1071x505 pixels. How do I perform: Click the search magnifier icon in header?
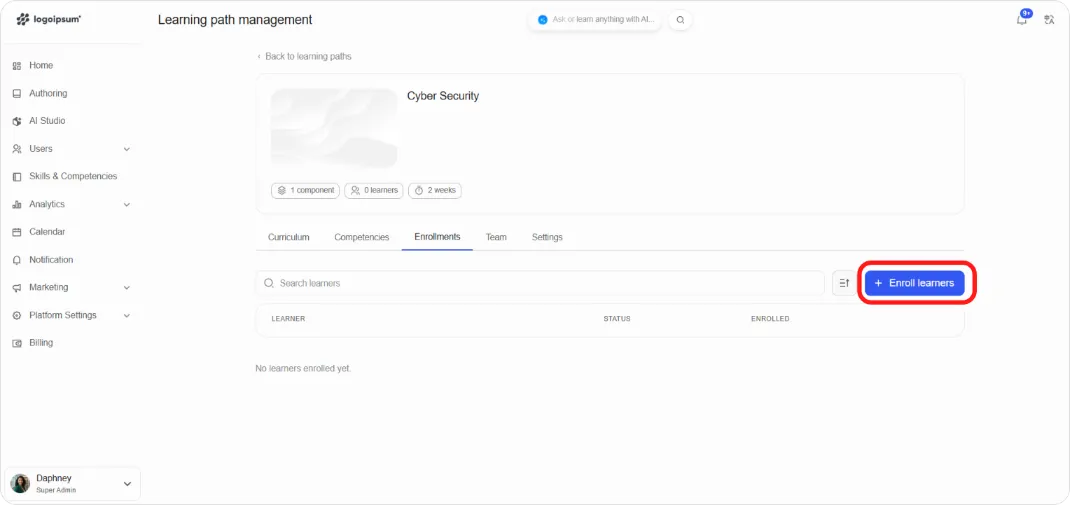[x=680, y=20]
